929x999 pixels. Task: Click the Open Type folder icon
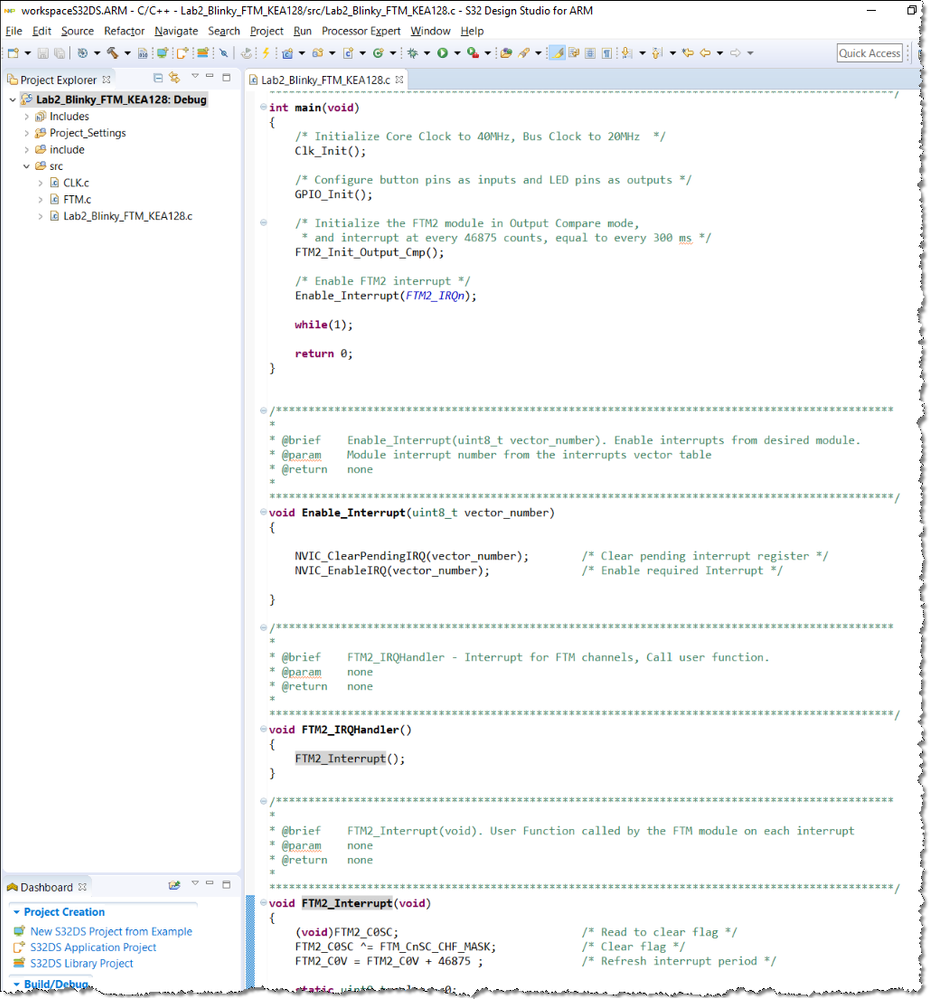(506, 53)
